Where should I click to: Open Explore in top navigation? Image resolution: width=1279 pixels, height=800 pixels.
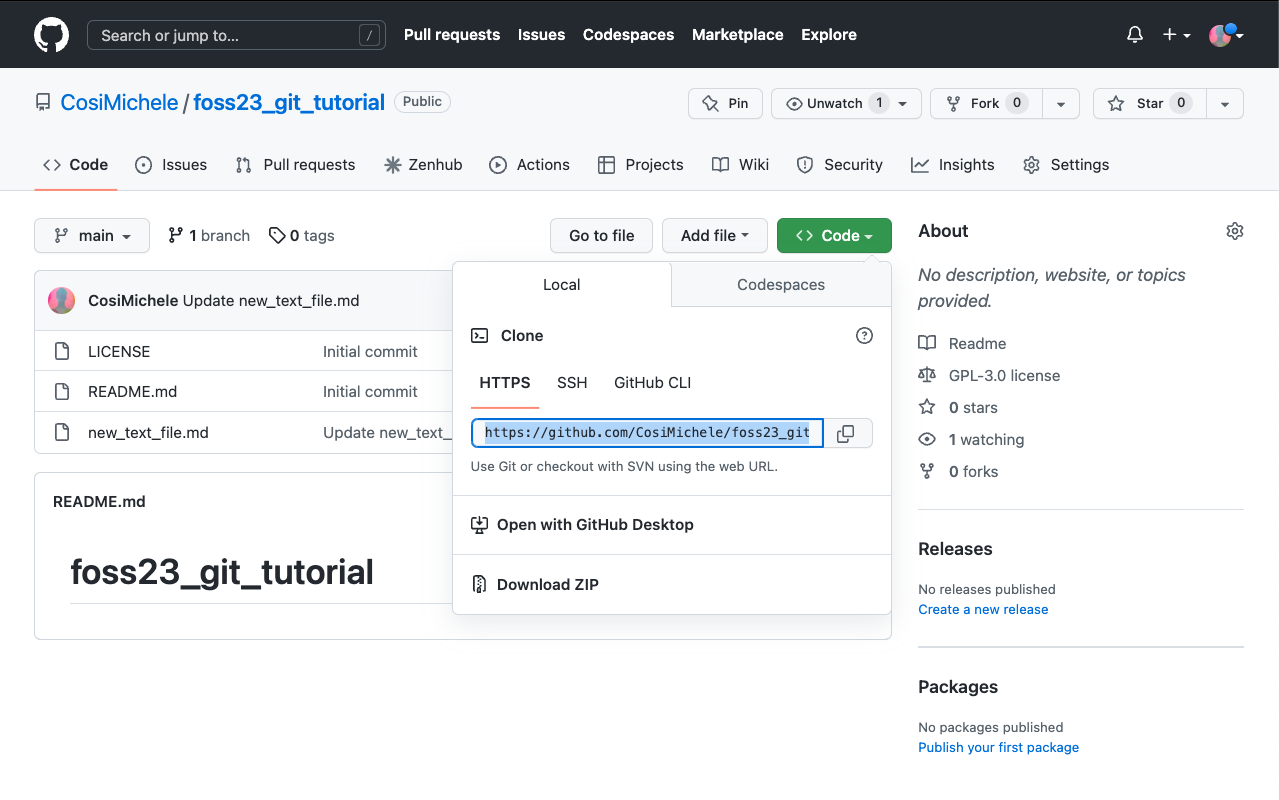pyautogui.click(x=829, y=35)
